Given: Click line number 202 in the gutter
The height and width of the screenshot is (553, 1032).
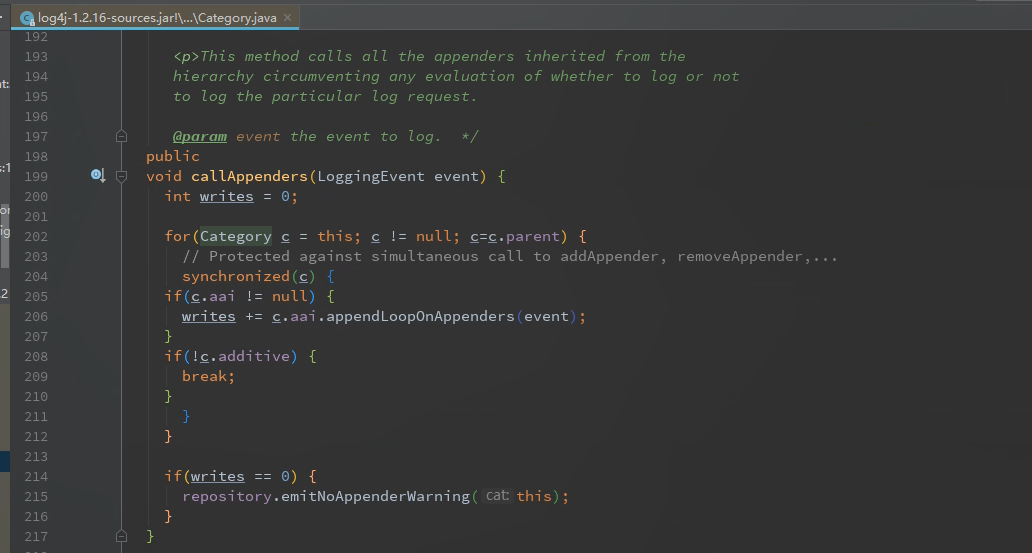Looking at the screenshot, I should [x=36, y=236].
